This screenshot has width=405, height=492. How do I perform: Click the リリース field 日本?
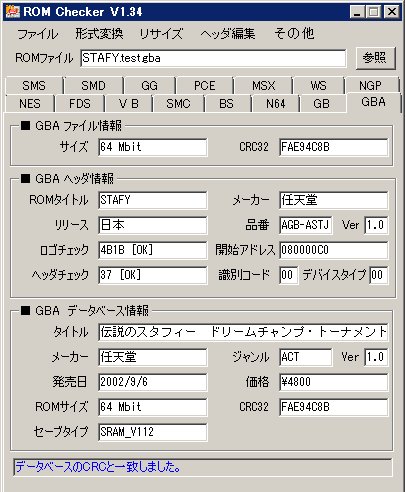(153, 225)
